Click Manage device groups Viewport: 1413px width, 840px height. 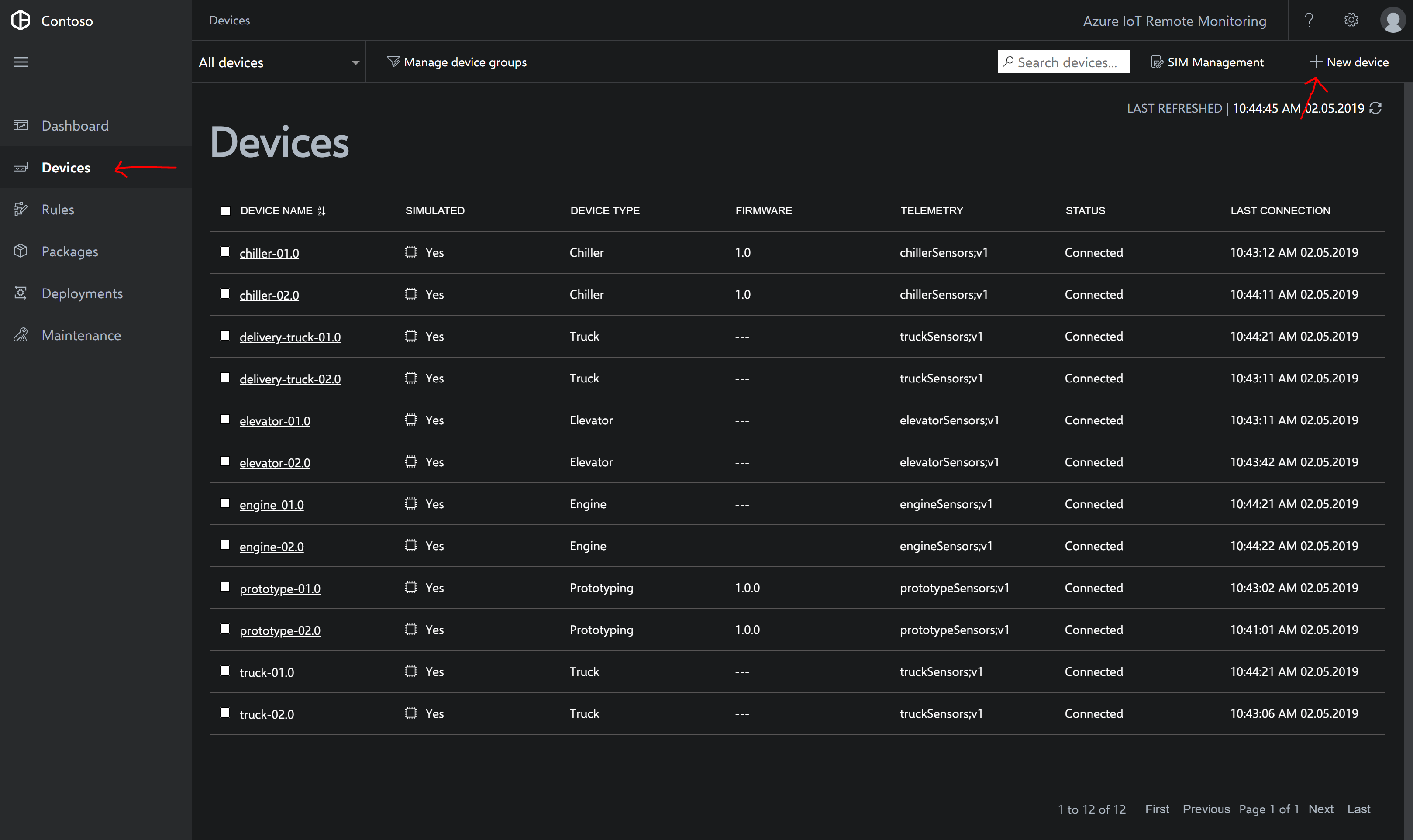457,62
